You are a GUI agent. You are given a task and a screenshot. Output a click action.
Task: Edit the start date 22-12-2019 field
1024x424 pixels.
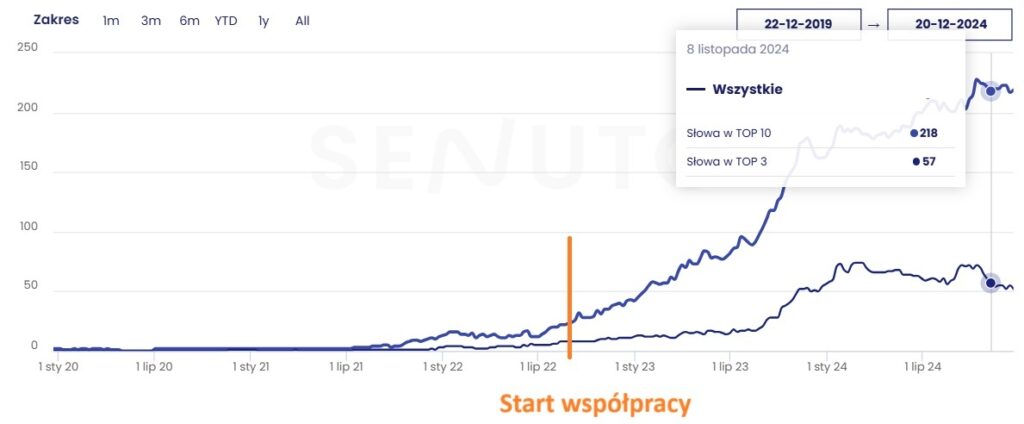pyautogui.click(x=798, y=24)
